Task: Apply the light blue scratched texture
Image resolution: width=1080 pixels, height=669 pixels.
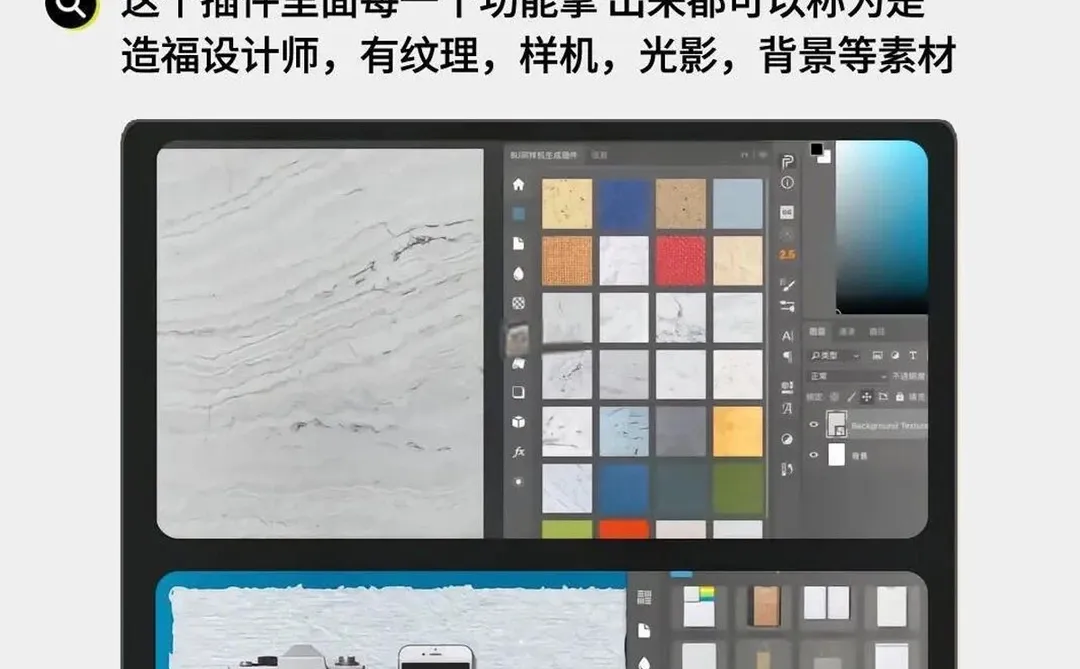Action: pos(624,431)
